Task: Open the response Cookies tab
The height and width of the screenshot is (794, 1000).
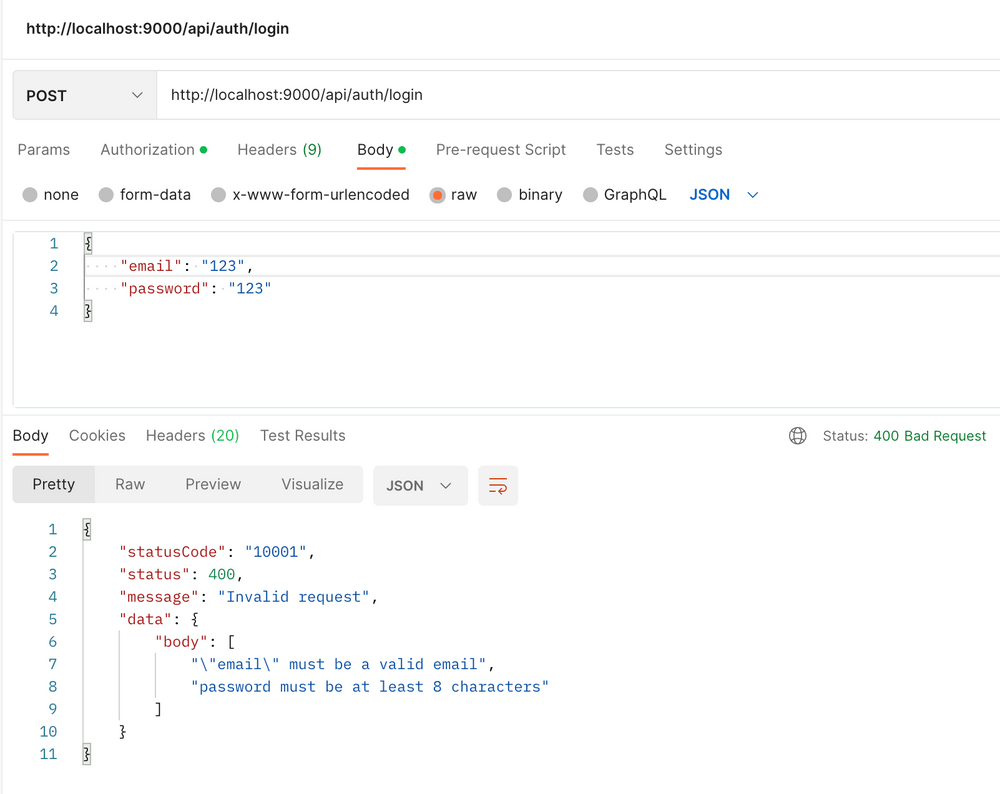Action: (97, 436)
